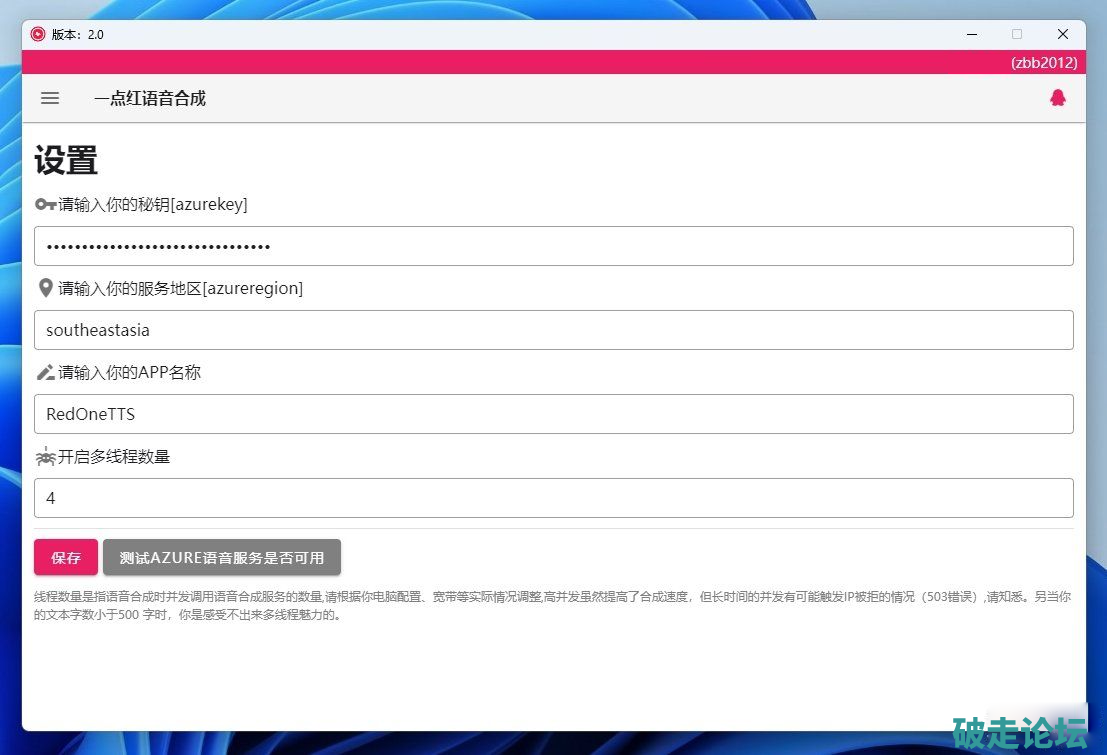This screenshot has height=755, width=1107.
Task: Click the key icon beside azurekey label
Action: (x=45, y=204)
